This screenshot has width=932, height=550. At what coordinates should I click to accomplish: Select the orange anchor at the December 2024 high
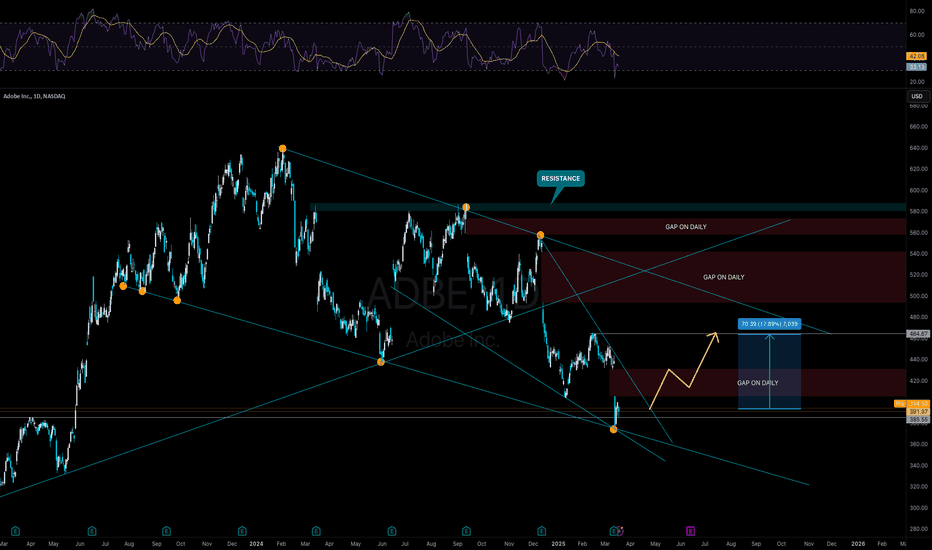pos(540,235)
